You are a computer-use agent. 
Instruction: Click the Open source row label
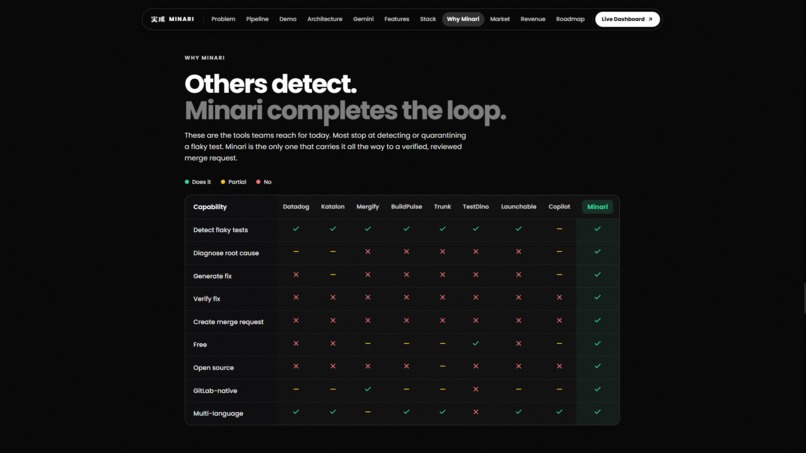(213, 368)
